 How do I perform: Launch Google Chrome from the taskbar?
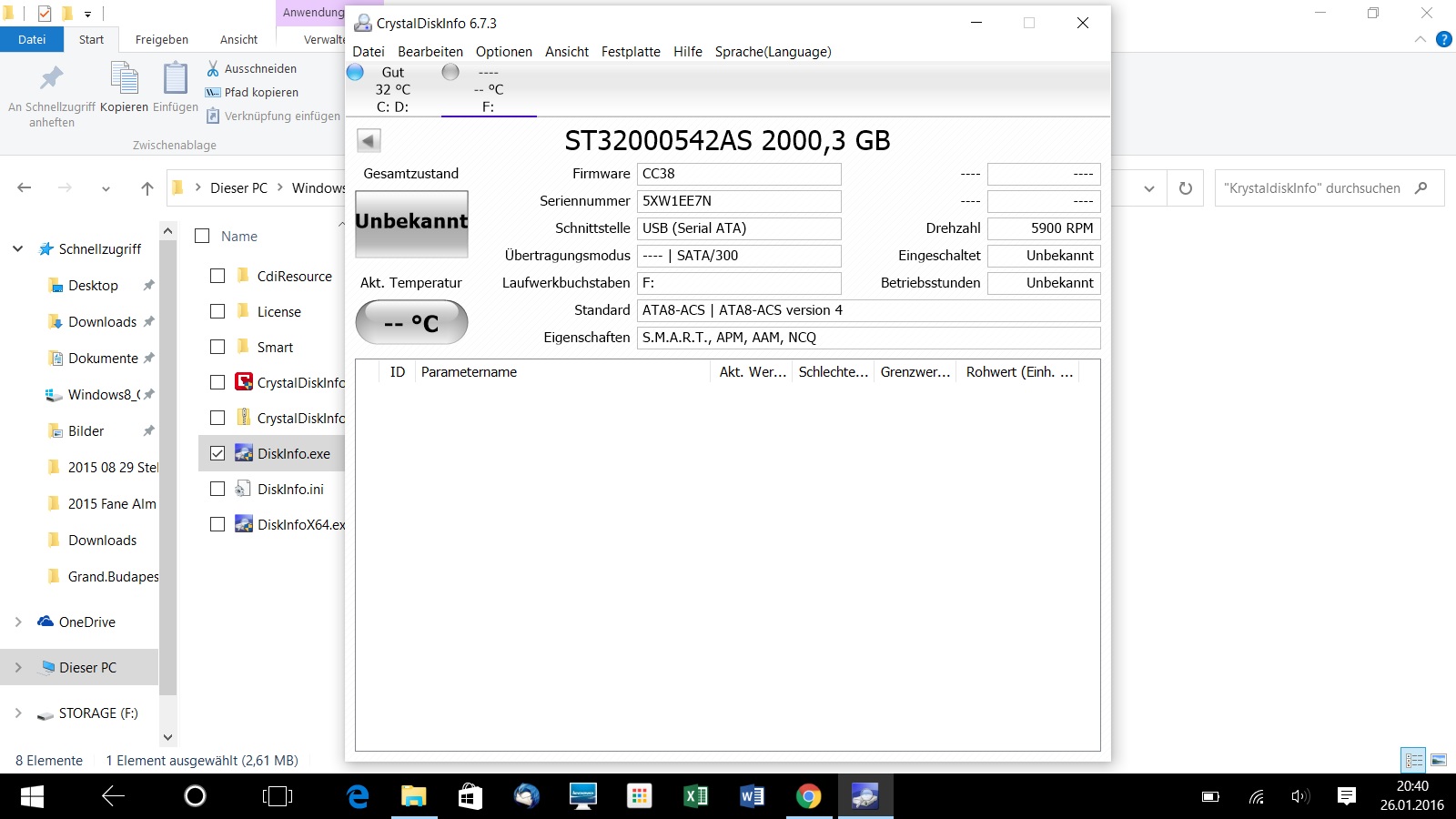(x=808, y=797)
